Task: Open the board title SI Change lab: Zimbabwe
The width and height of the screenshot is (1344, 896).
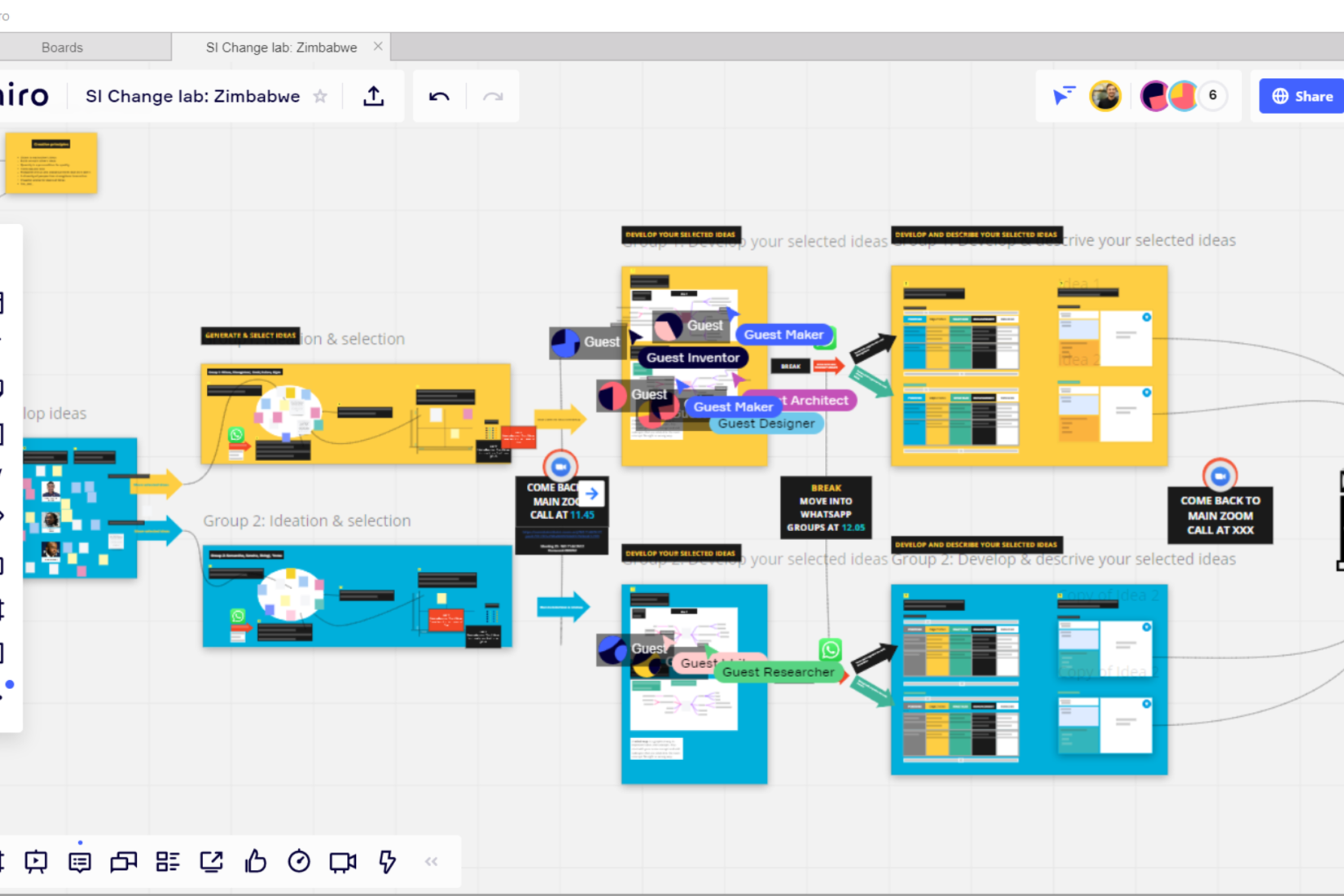Action: point(193,96)
